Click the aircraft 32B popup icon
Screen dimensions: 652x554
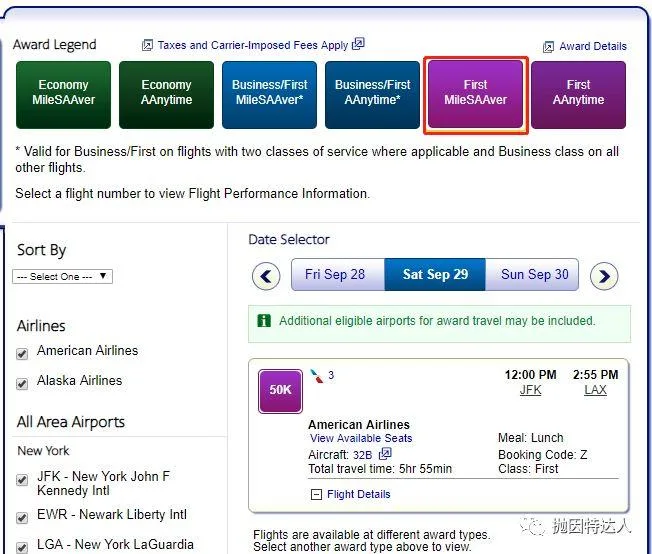[x=385, y=454]
